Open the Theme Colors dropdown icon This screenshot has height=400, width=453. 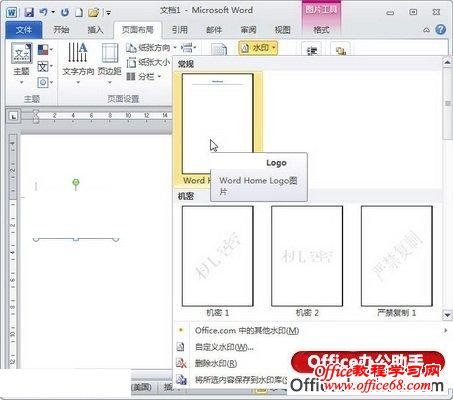[45, 50]
